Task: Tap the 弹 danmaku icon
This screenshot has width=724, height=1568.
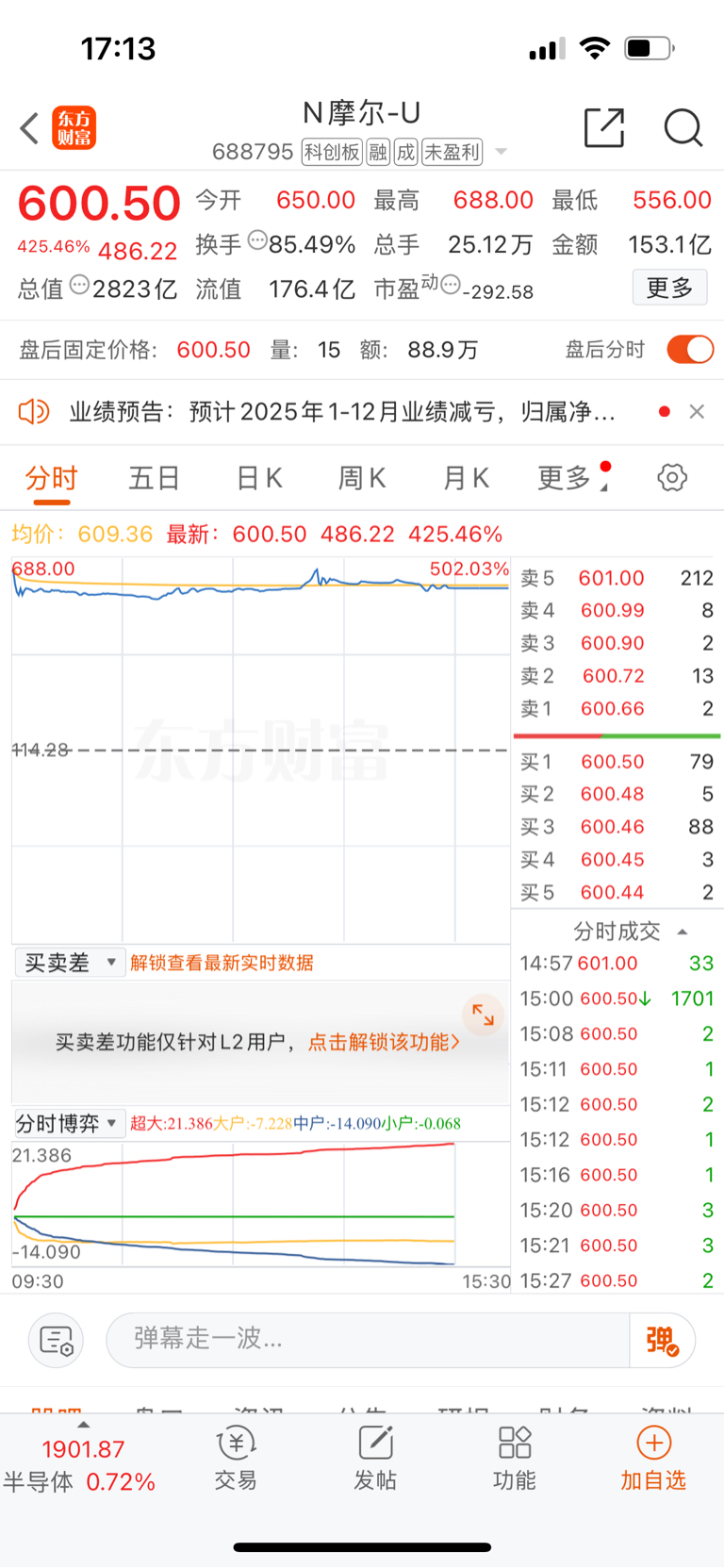Action: click(662, 1340)
